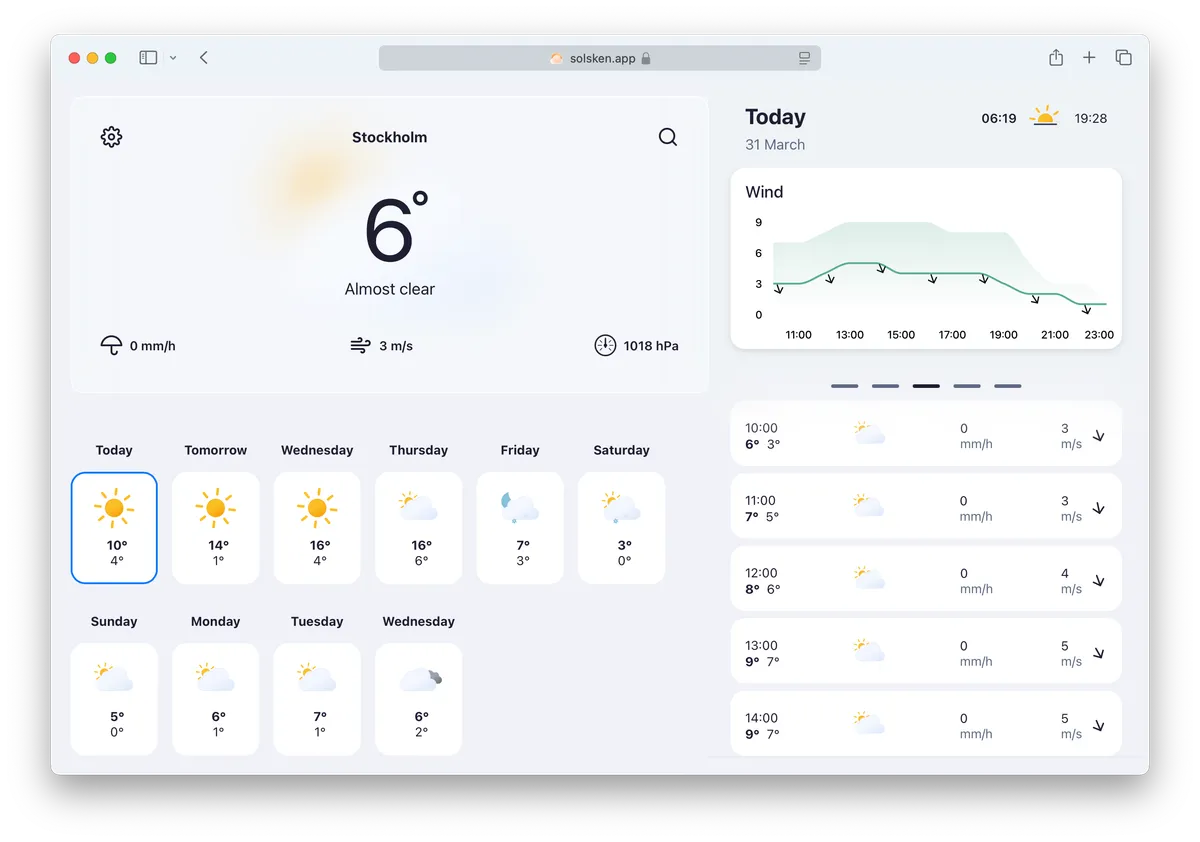Image resolution: width=1200 pixels, height=842 pixels.
Task: Expand the 14:00 hourly forecast row
Action: 1099,724
